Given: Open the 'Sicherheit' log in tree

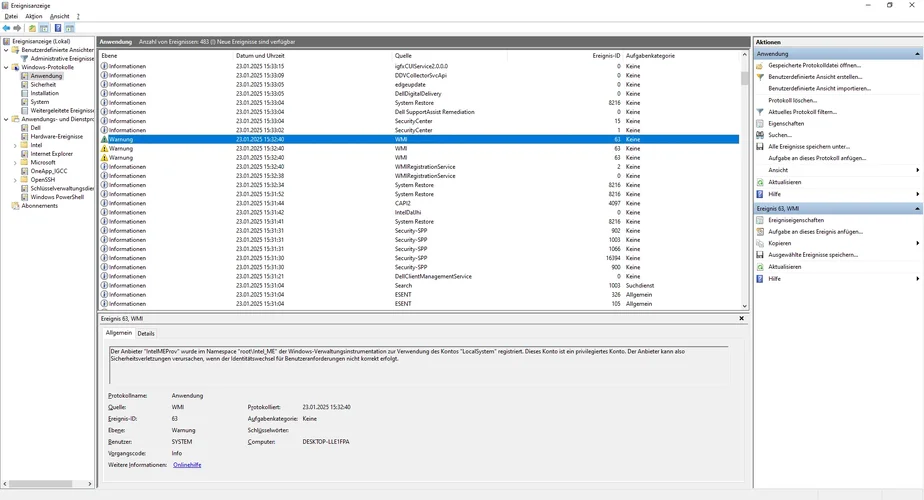Looking at the screenshot, I should (x=43, y=84).
